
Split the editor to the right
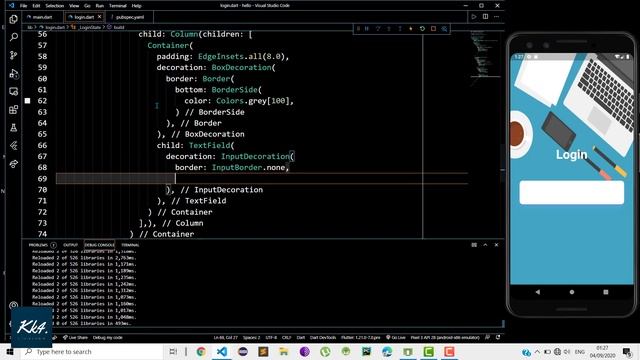tap(485, 17)
